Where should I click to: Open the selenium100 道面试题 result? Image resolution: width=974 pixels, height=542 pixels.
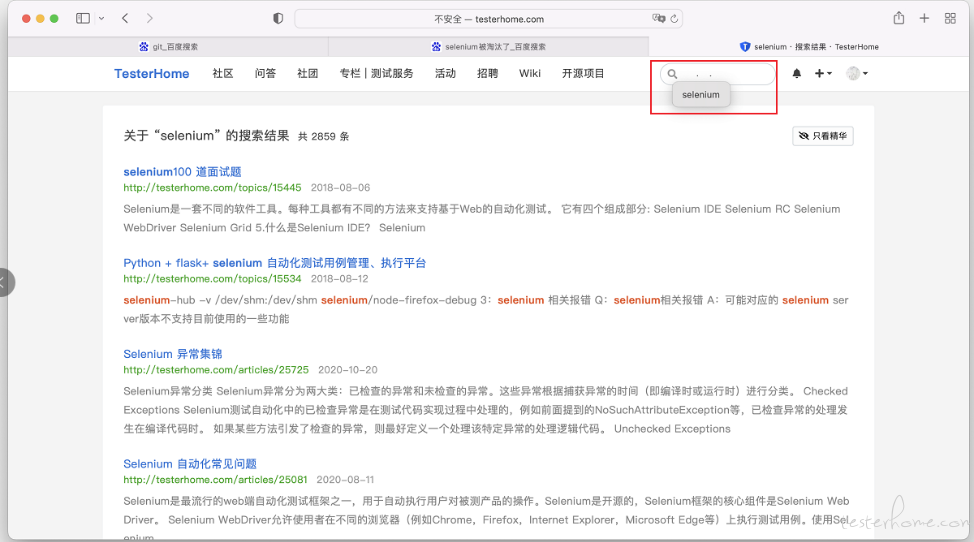point(182,172)
